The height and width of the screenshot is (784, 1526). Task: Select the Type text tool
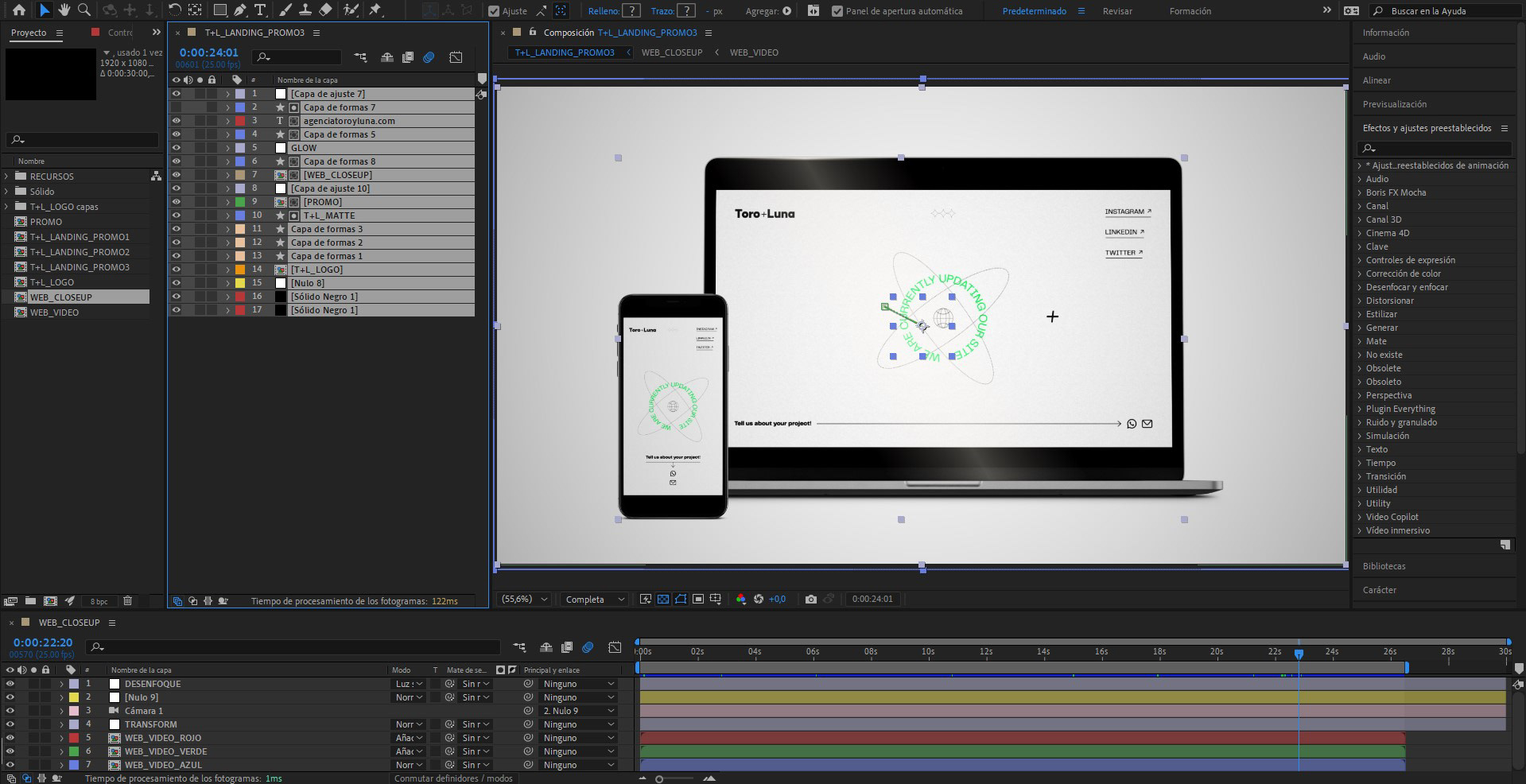tap(260, 10)
